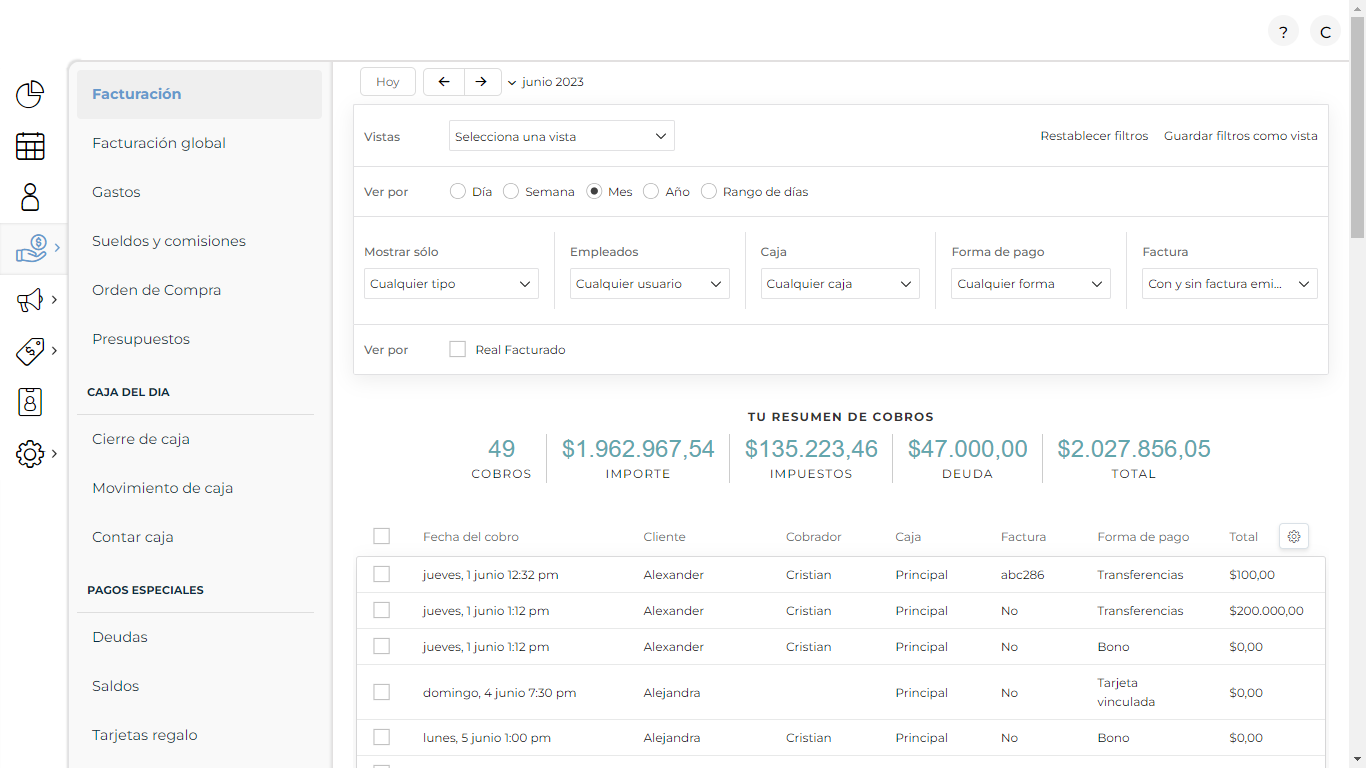Go to next month with right arrow
The width and height of the screenshot is (1366, 768).
482,82
